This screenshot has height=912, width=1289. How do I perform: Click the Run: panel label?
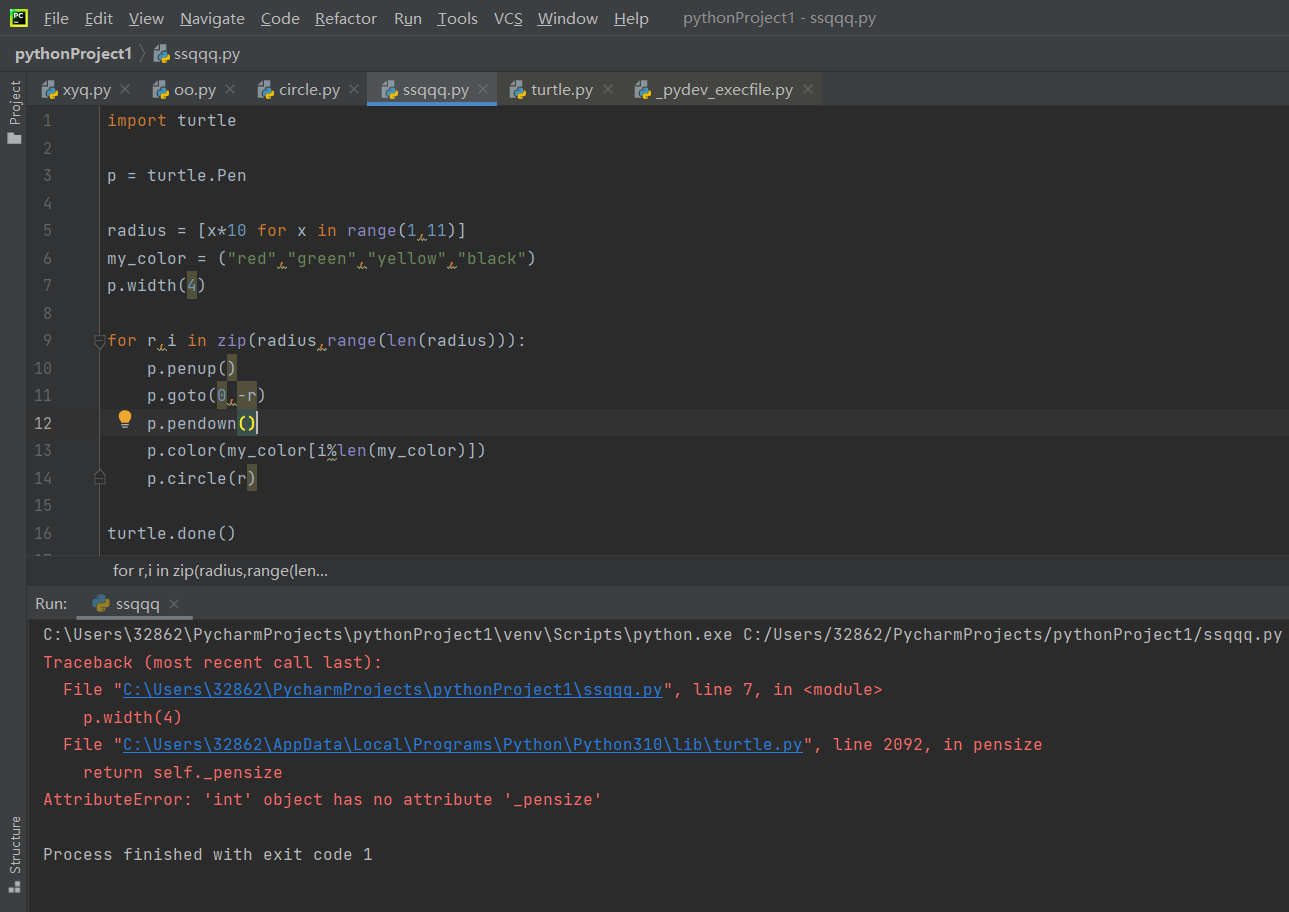pos(51,604)
